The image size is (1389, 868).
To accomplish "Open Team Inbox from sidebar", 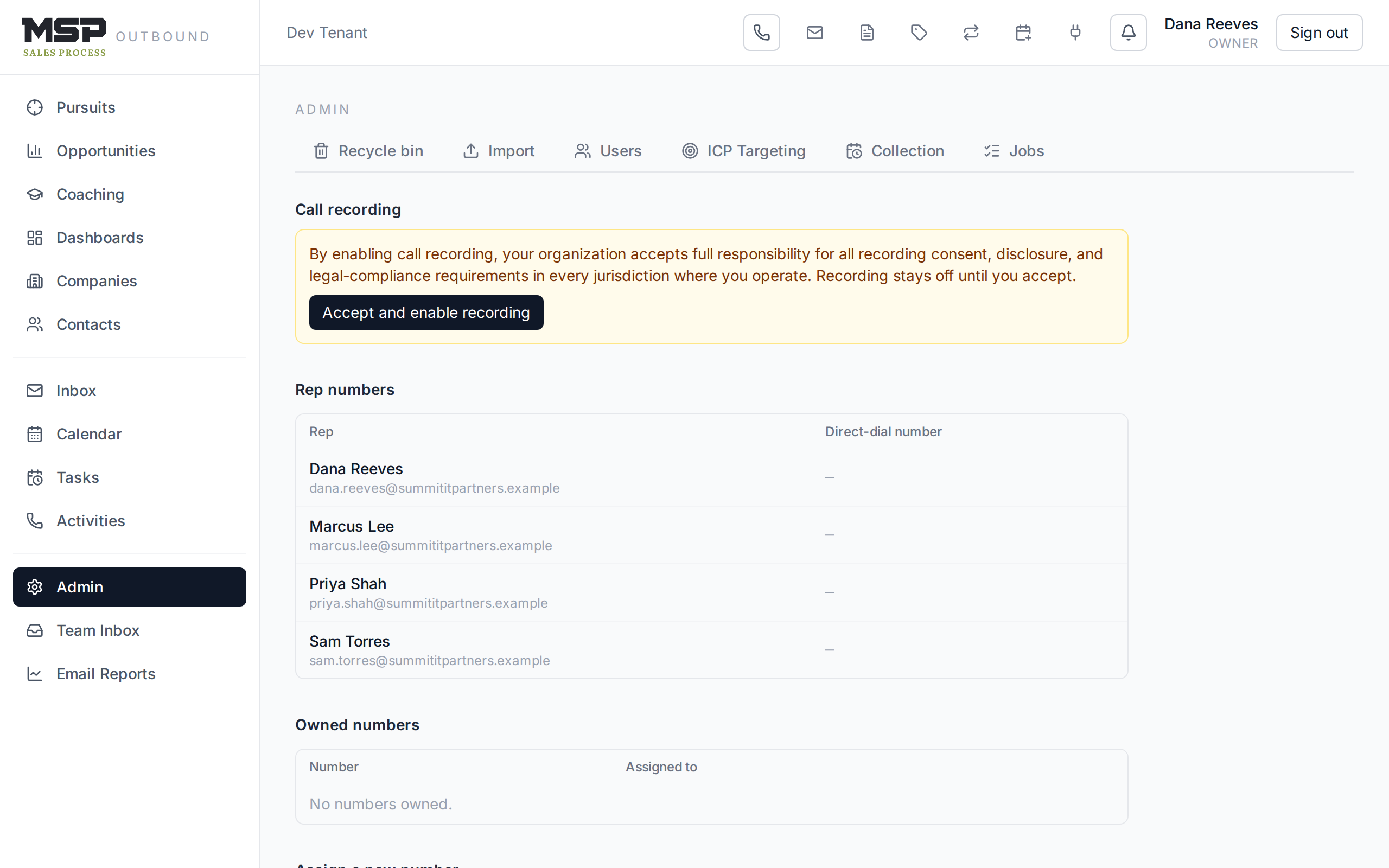I will (130, 630).
